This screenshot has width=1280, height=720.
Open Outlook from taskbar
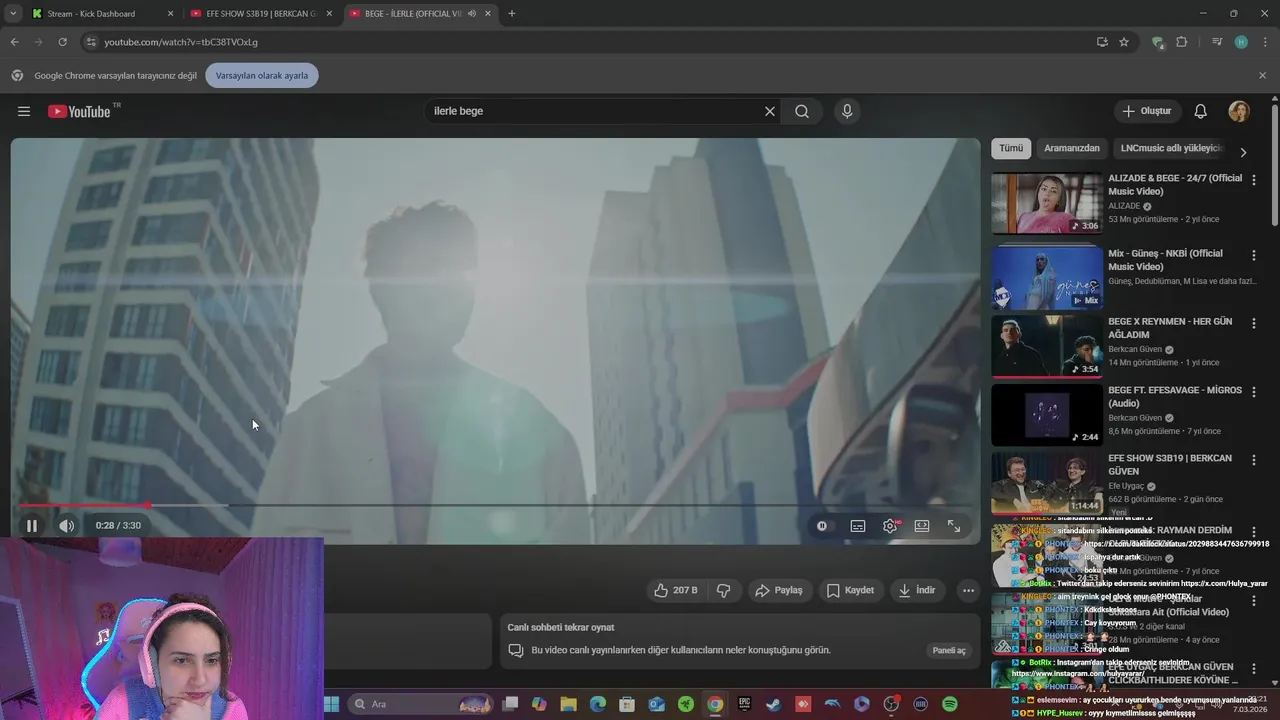tap(656, 704)
